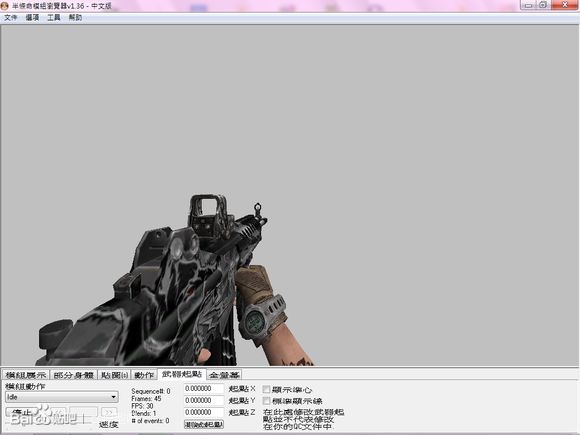Switch to the 模組展示 tab
Screen dimensions: 580x435
(x=26, y=375)
